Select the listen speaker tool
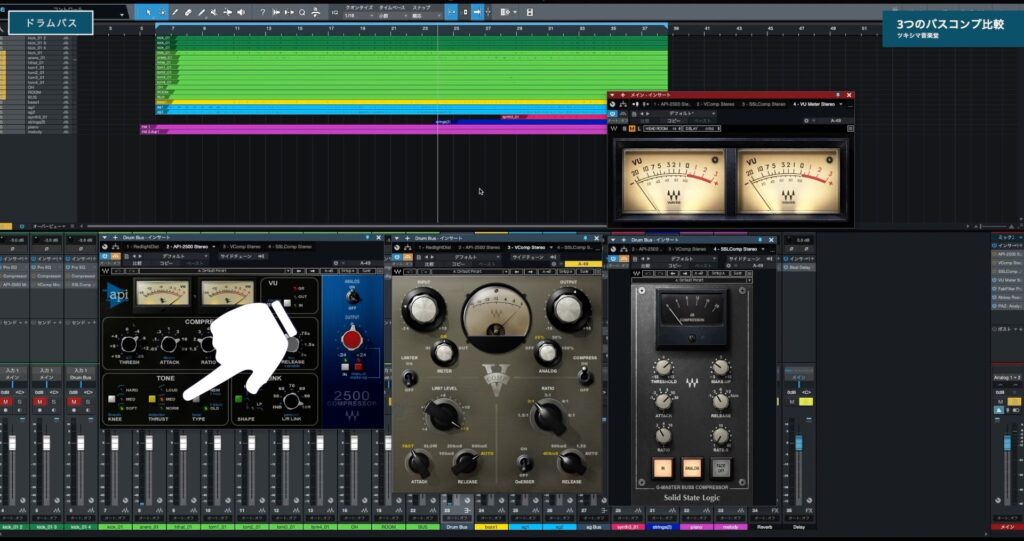1024x541 pixels. tap(241, 12)
